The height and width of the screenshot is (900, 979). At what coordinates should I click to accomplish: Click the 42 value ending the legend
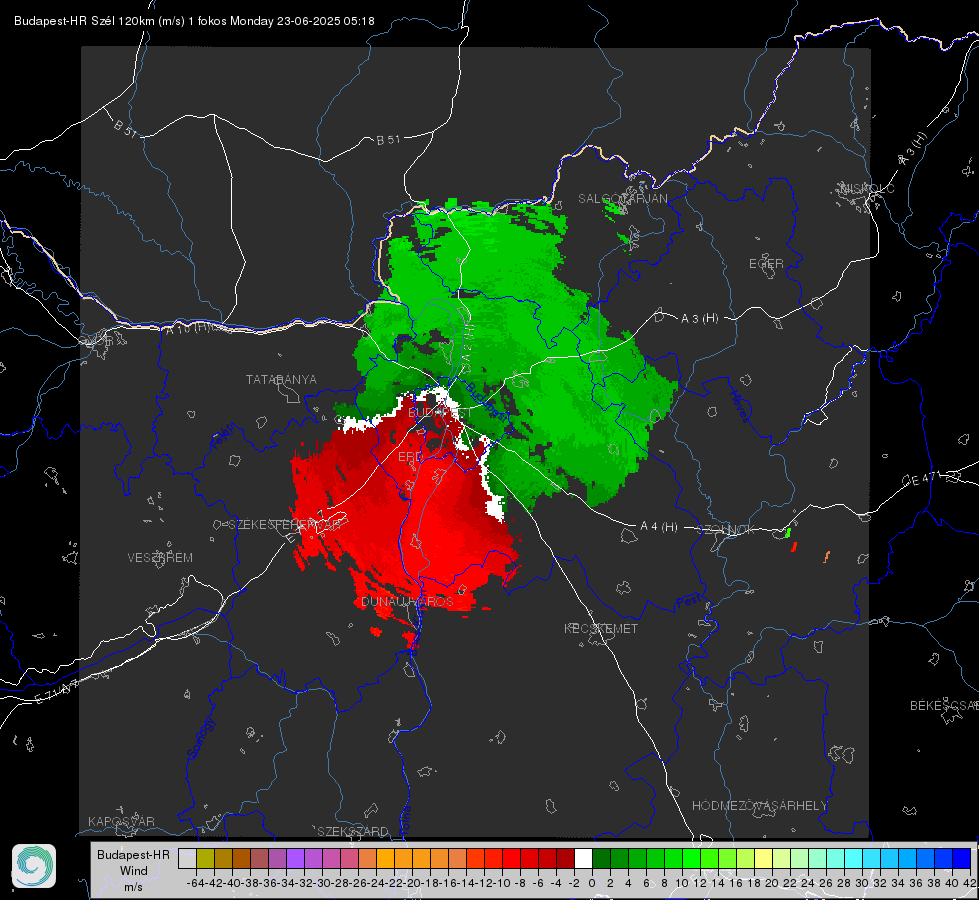(969, 883)
